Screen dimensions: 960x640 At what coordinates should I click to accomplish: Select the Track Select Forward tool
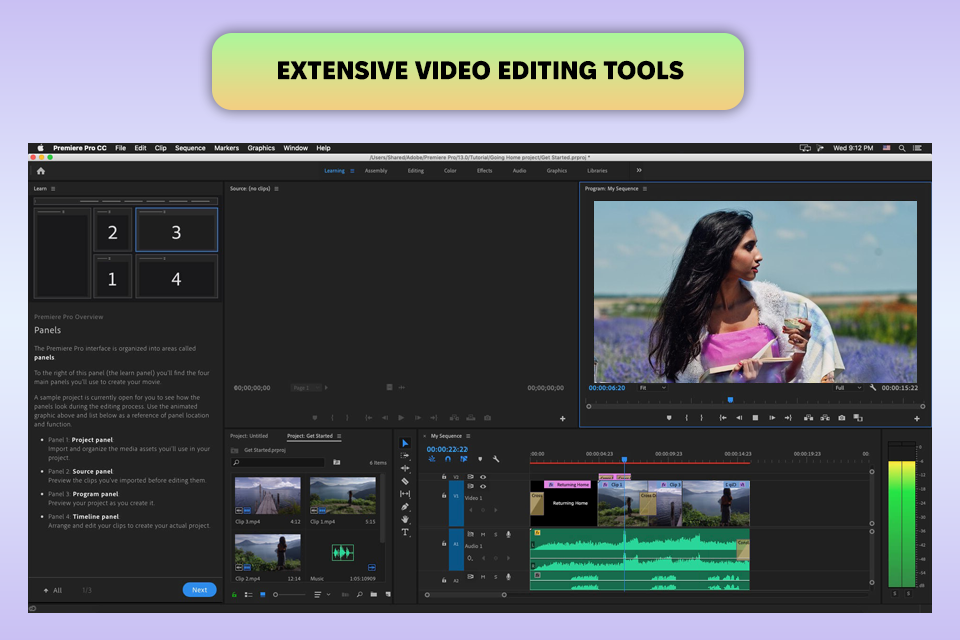tap(405, 456)
